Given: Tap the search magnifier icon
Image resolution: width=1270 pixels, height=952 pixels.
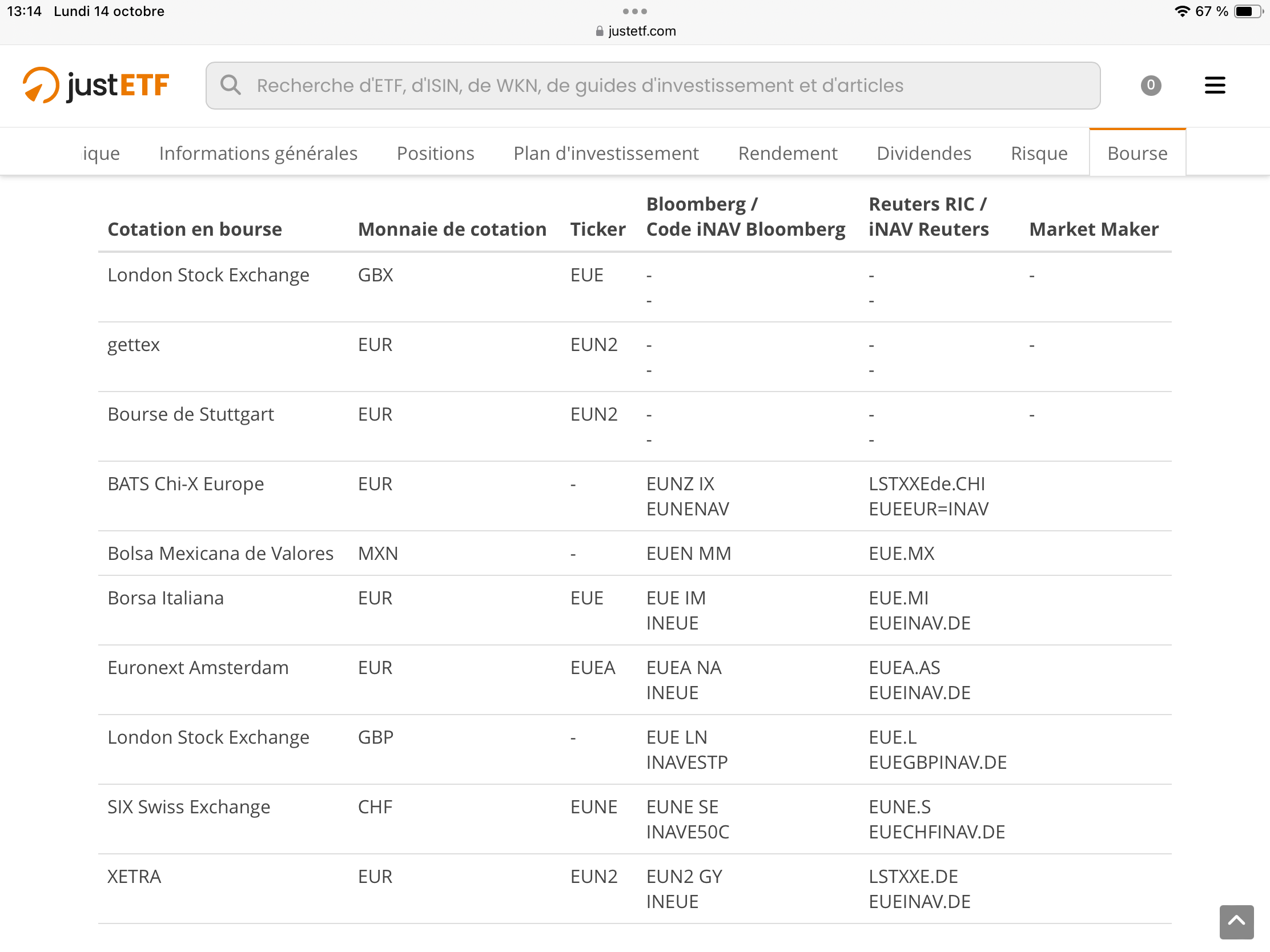Looking at the screenshot, I should 230,85.
